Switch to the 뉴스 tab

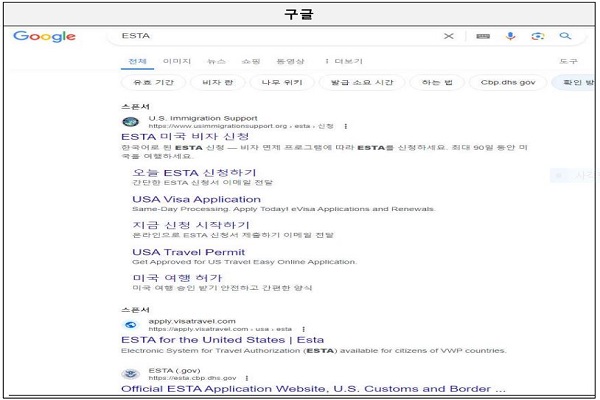coord(216,61)
